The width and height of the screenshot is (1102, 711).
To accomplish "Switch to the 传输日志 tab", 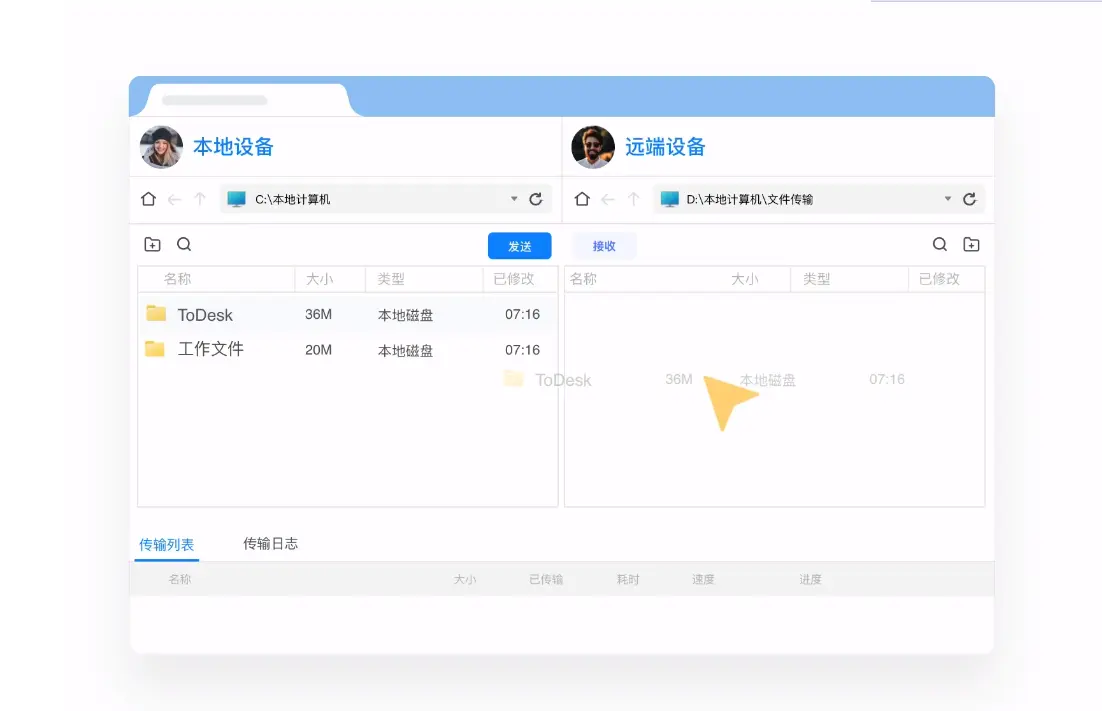I will point(271,544).
